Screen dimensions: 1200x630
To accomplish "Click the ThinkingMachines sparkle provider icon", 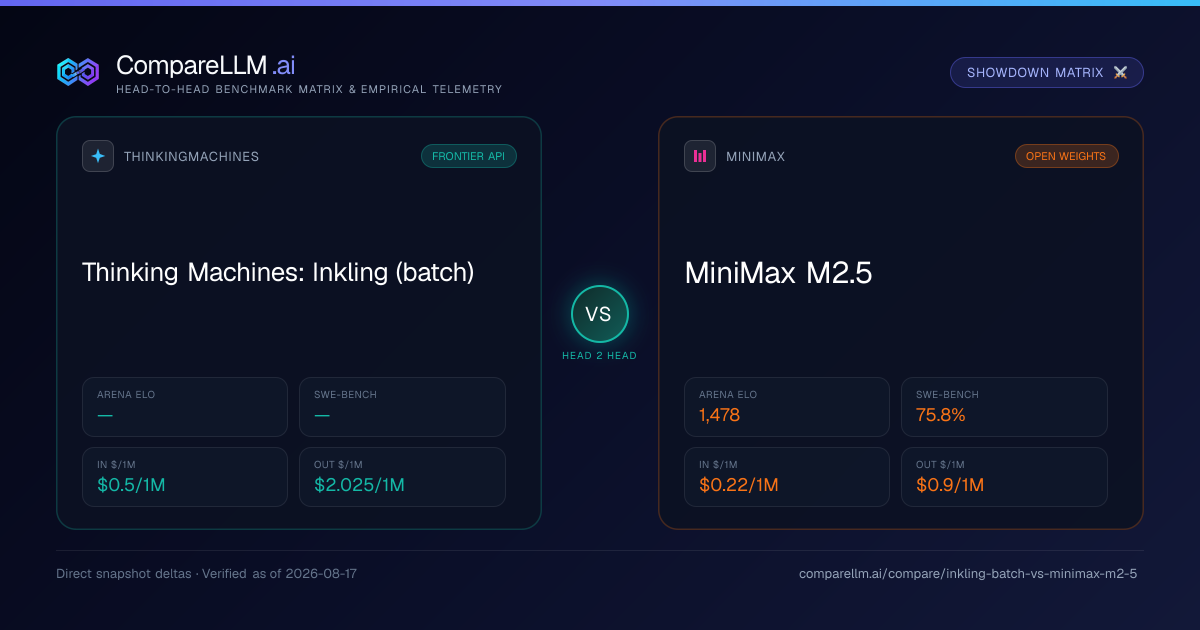I will coord(98,156).
